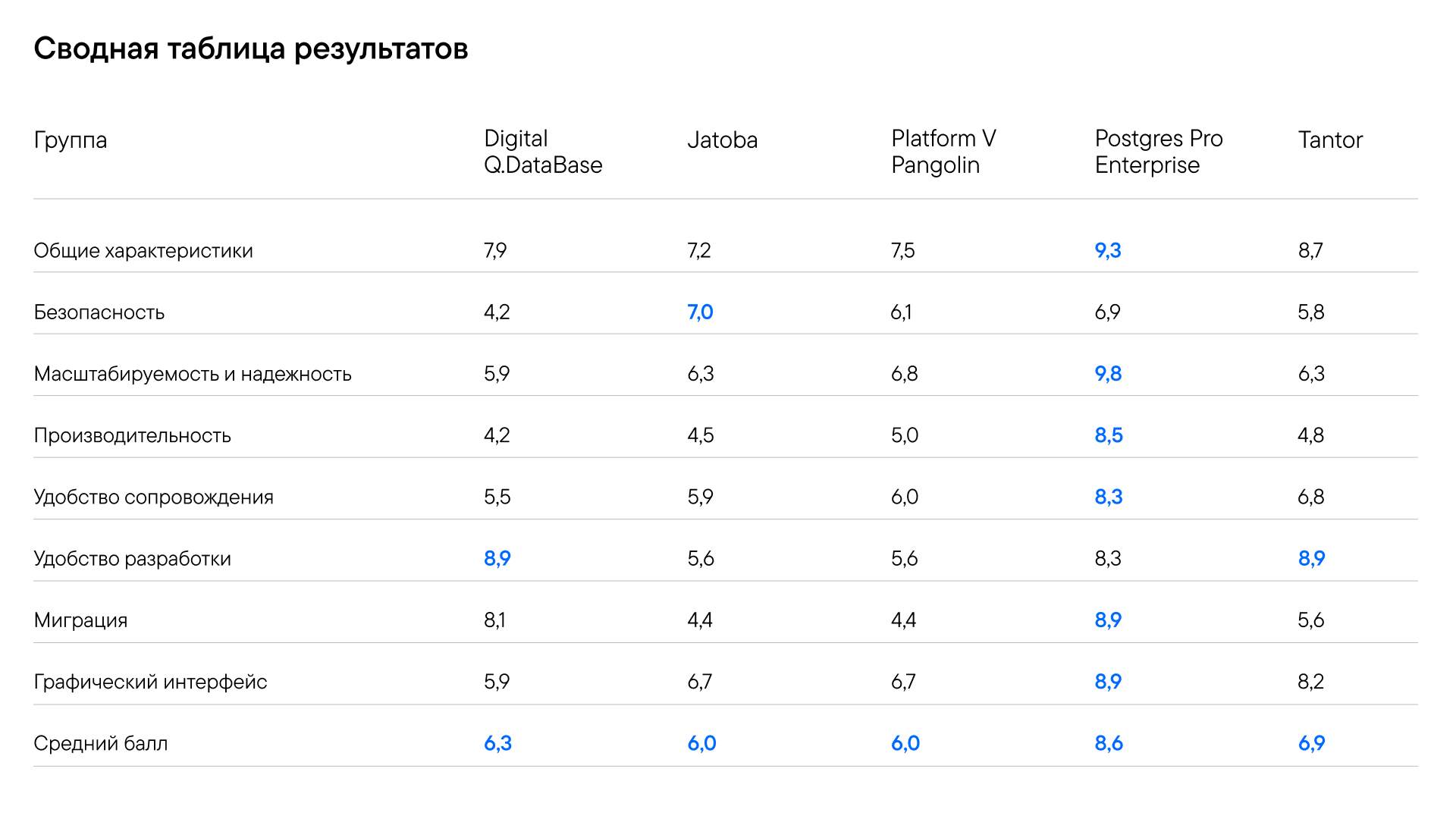Screen dimensions: 1456x819
Task: Click the Postgres Pro Enterprise column header
Action: click(1158, 152)
